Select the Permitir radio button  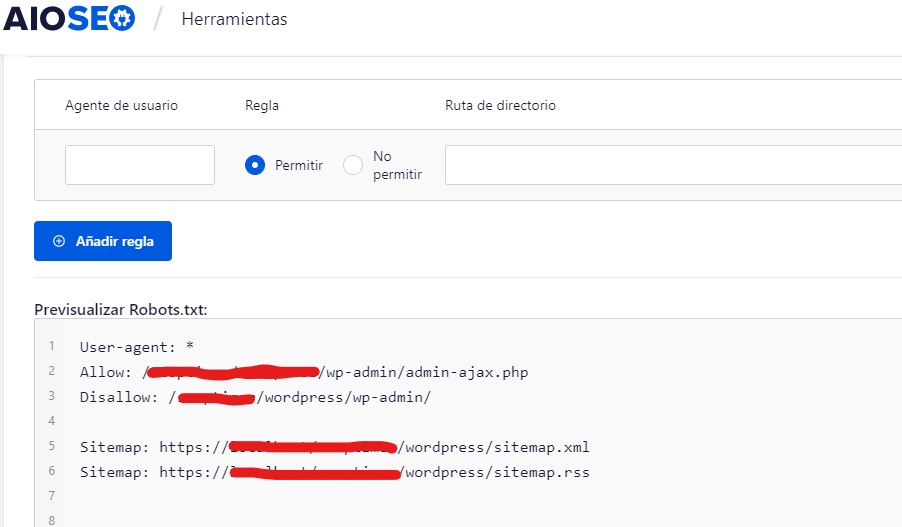pyautogui.click(x=255, y=165)
